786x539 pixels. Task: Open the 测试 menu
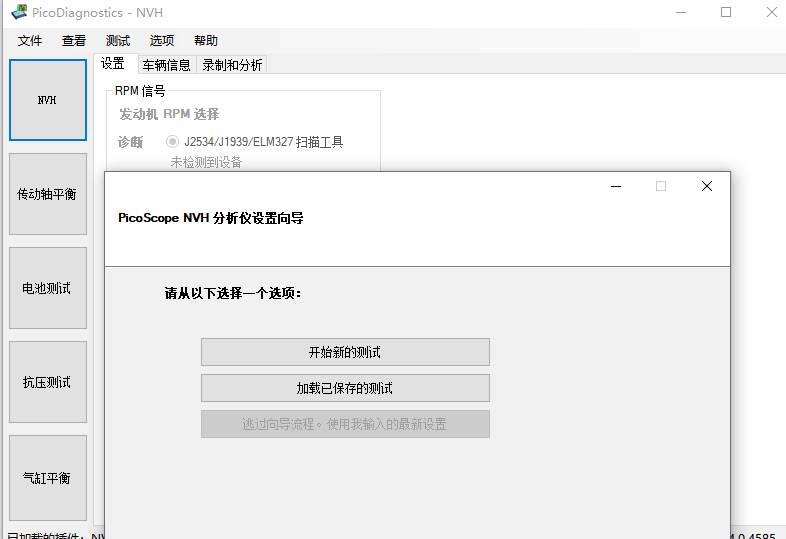tap(118, 41)
